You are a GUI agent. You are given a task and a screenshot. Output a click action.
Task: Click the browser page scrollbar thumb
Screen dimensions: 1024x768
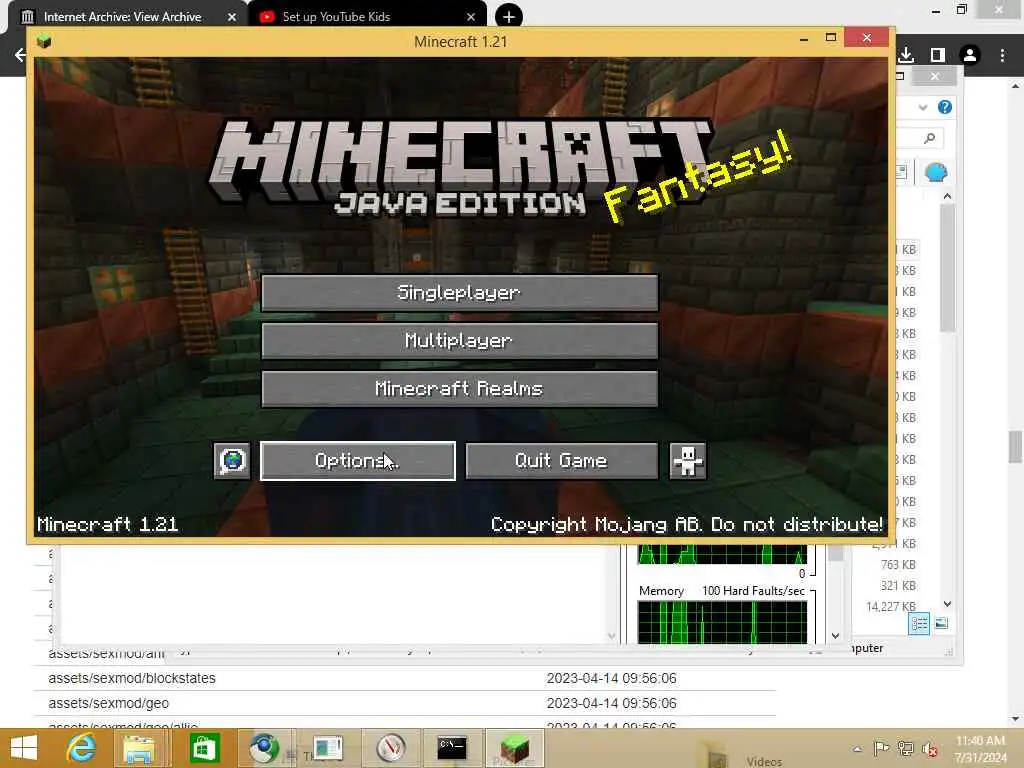tap(1015, 447)
